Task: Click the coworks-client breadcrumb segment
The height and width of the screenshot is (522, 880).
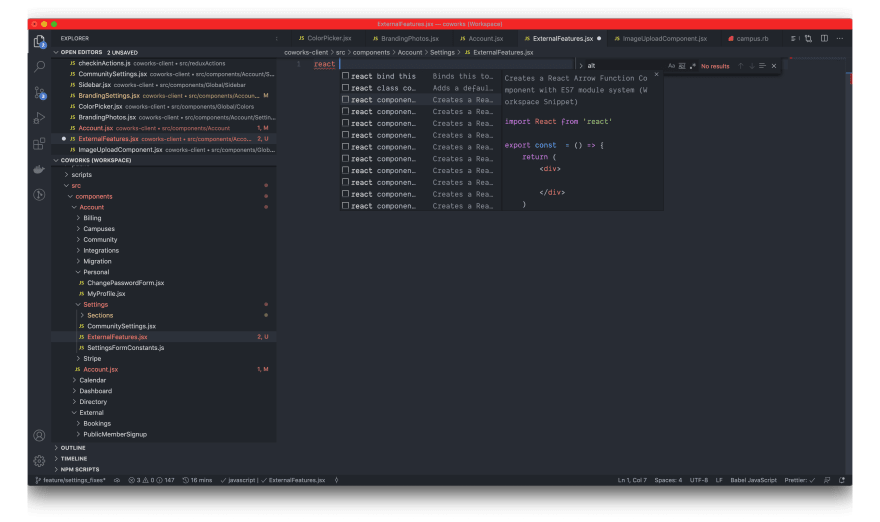Action: [x=306, y=52]
